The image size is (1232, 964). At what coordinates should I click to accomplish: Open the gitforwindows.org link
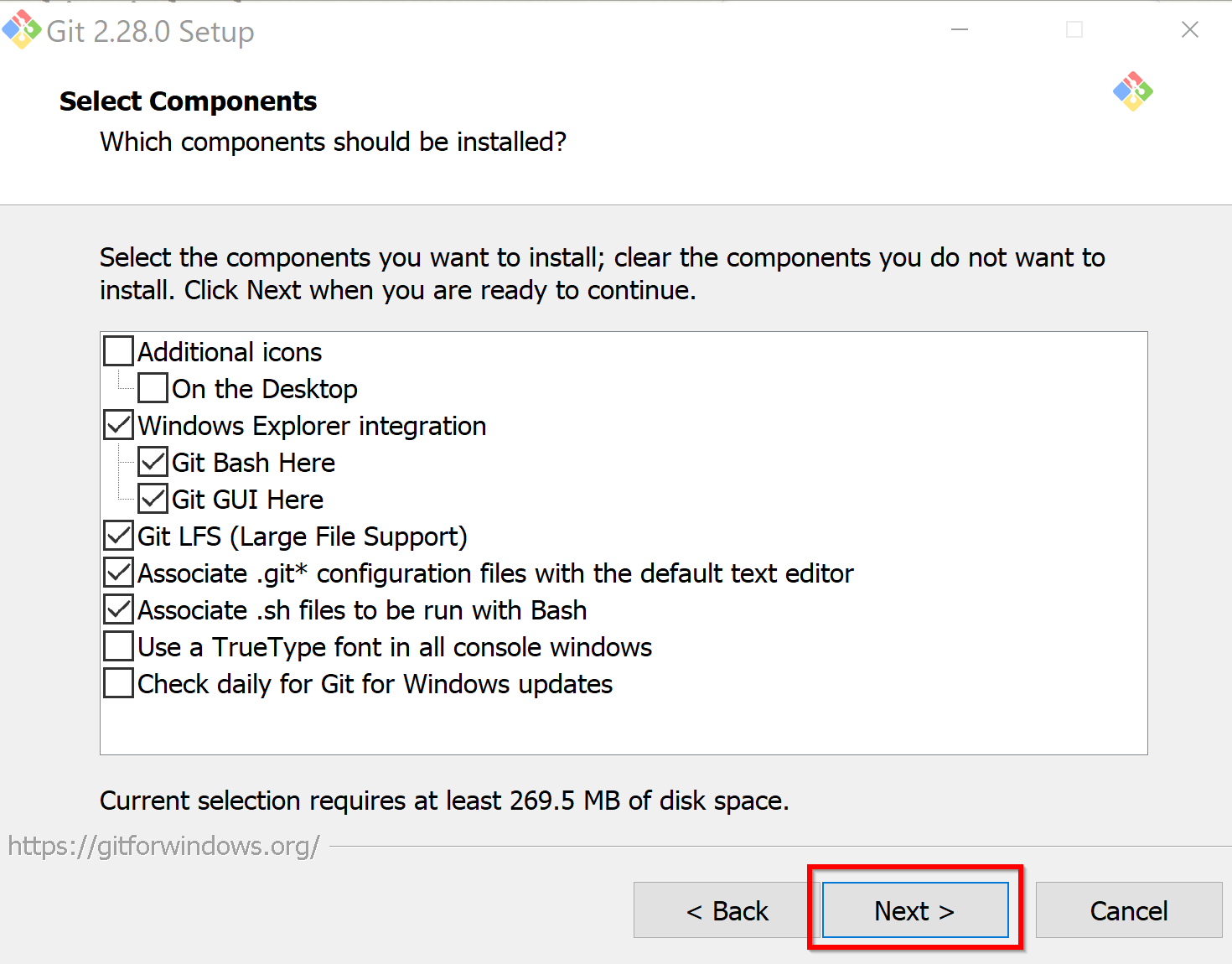(163, 846)
